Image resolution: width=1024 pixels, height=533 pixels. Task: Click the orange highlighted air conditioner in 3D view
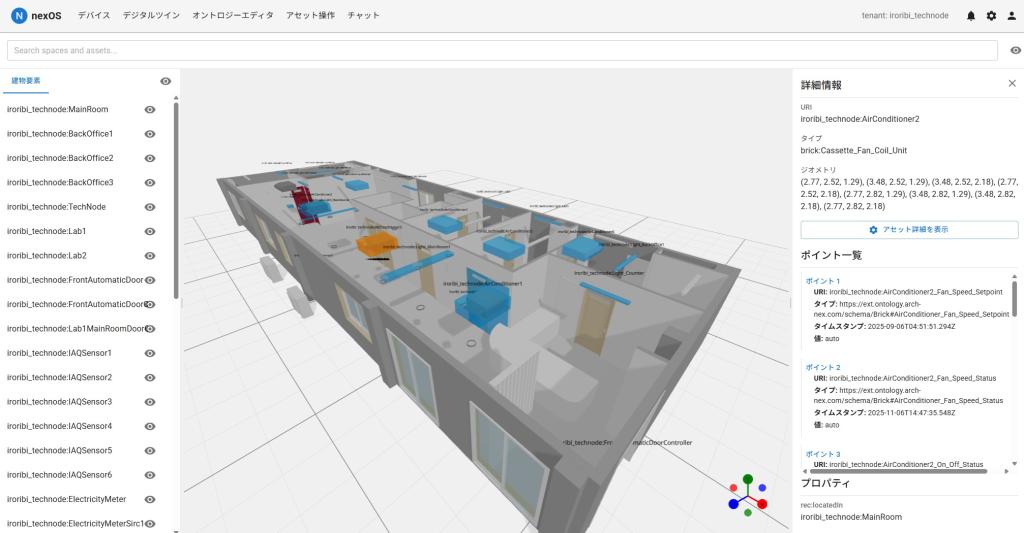[x=377, y=244]
